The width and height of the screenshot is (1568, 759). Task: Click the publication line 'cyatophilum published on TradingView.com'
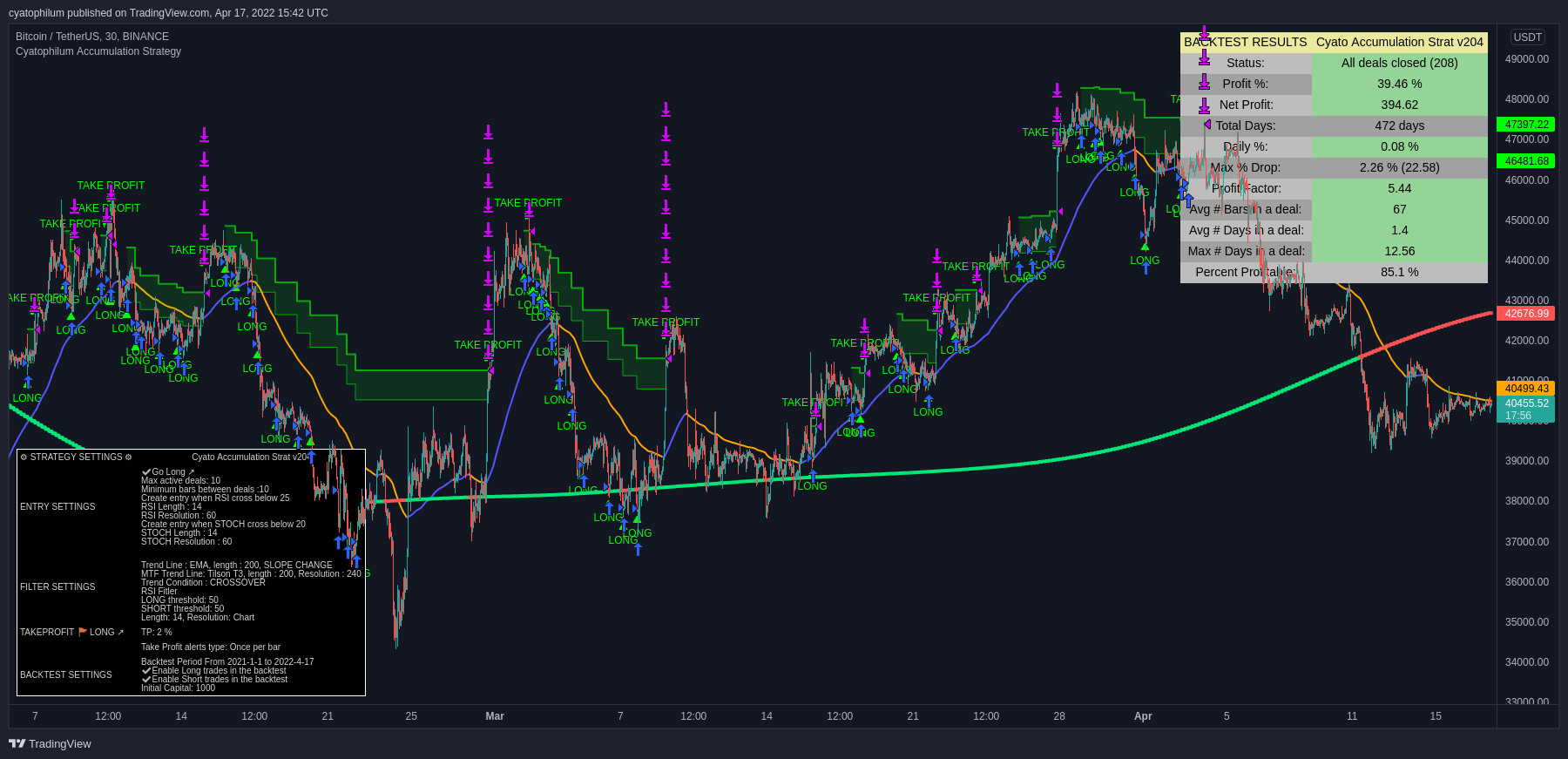(109, 13)
